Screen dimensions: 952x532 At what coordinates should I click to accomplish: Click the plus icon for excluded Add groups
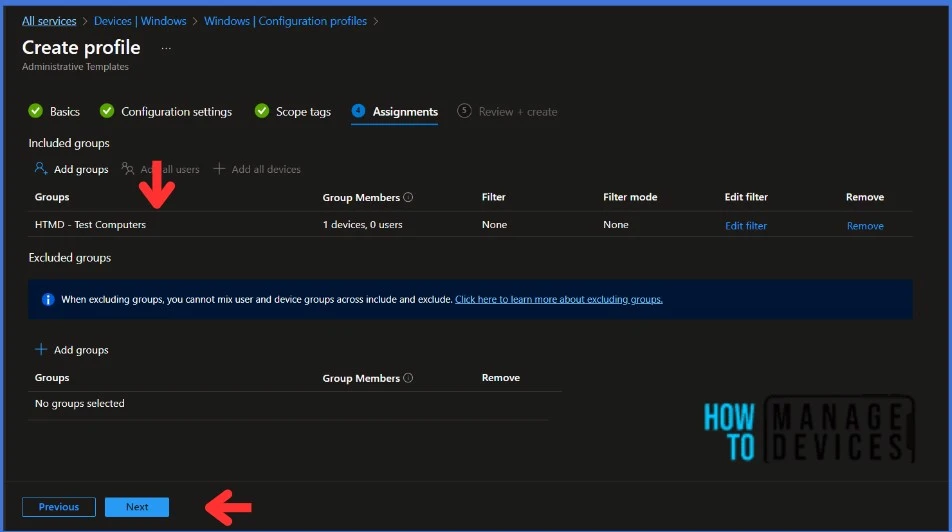pos(41,350)
